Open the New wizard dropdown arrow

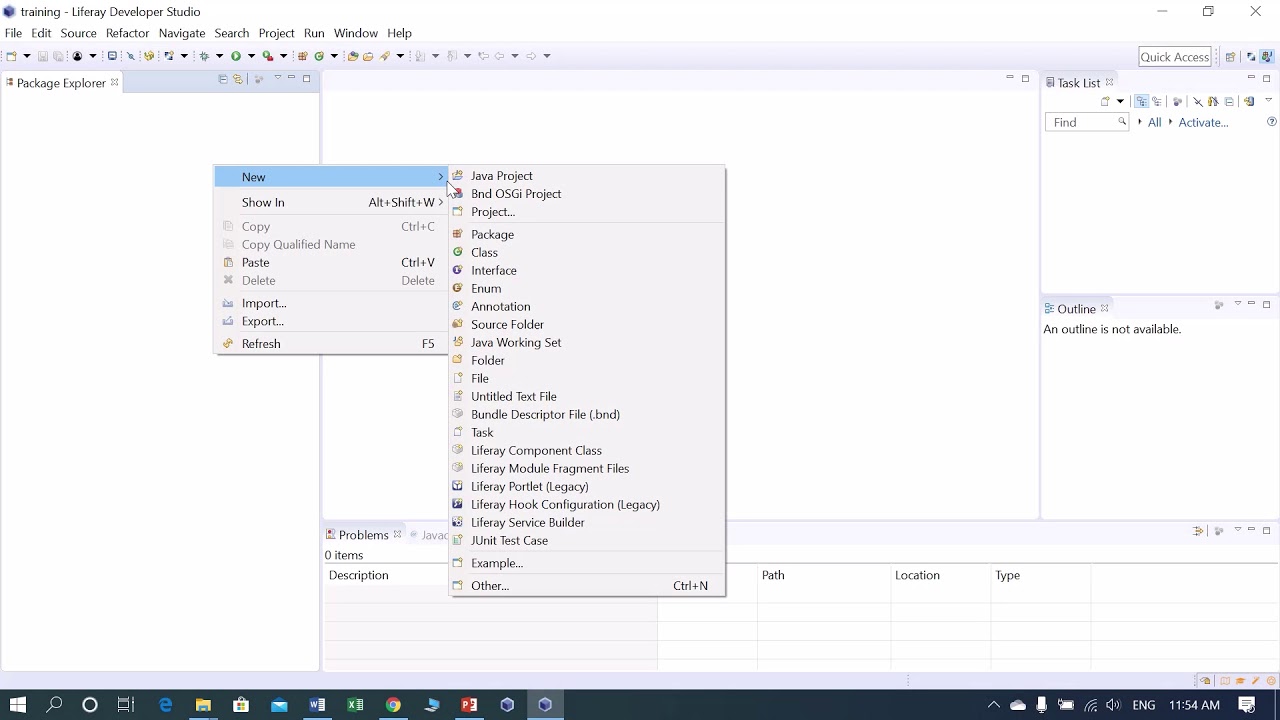coord(27,56)
